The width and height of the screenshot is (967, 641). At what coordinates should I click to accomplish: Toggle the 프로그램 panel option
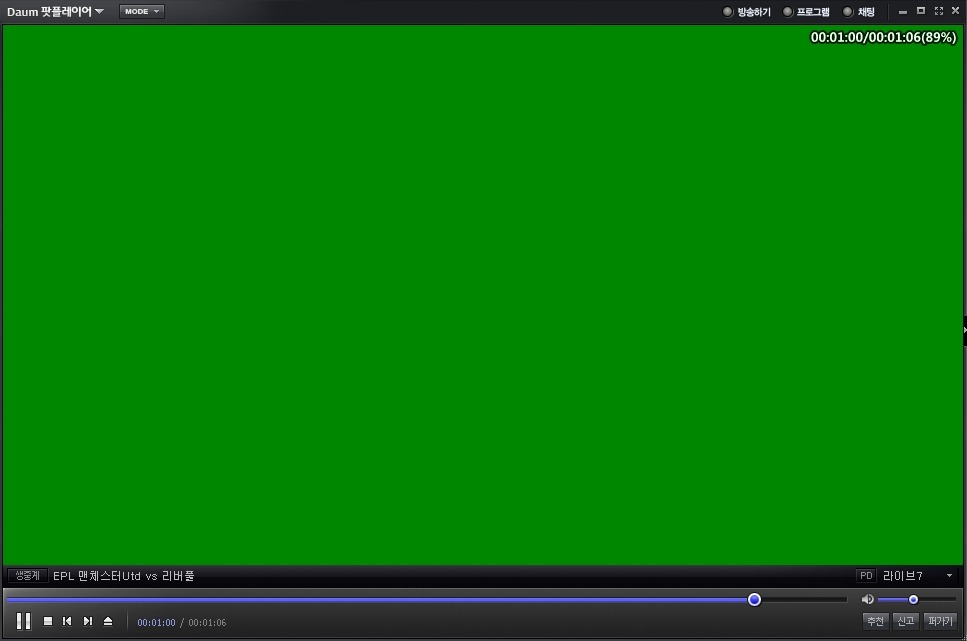pyautogui.click(x=806, y=12)
